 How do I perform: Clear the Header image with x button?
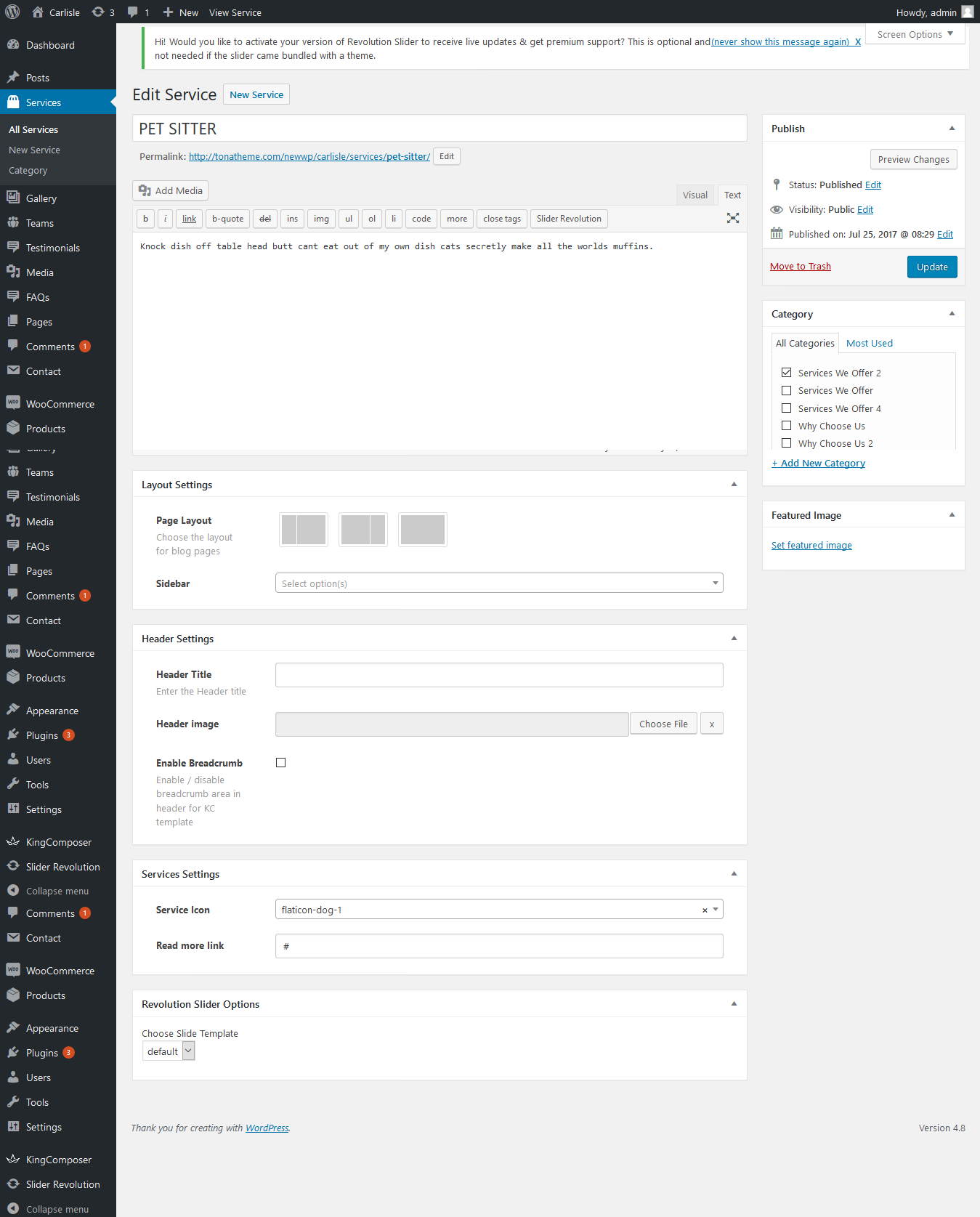coord(711,724)
